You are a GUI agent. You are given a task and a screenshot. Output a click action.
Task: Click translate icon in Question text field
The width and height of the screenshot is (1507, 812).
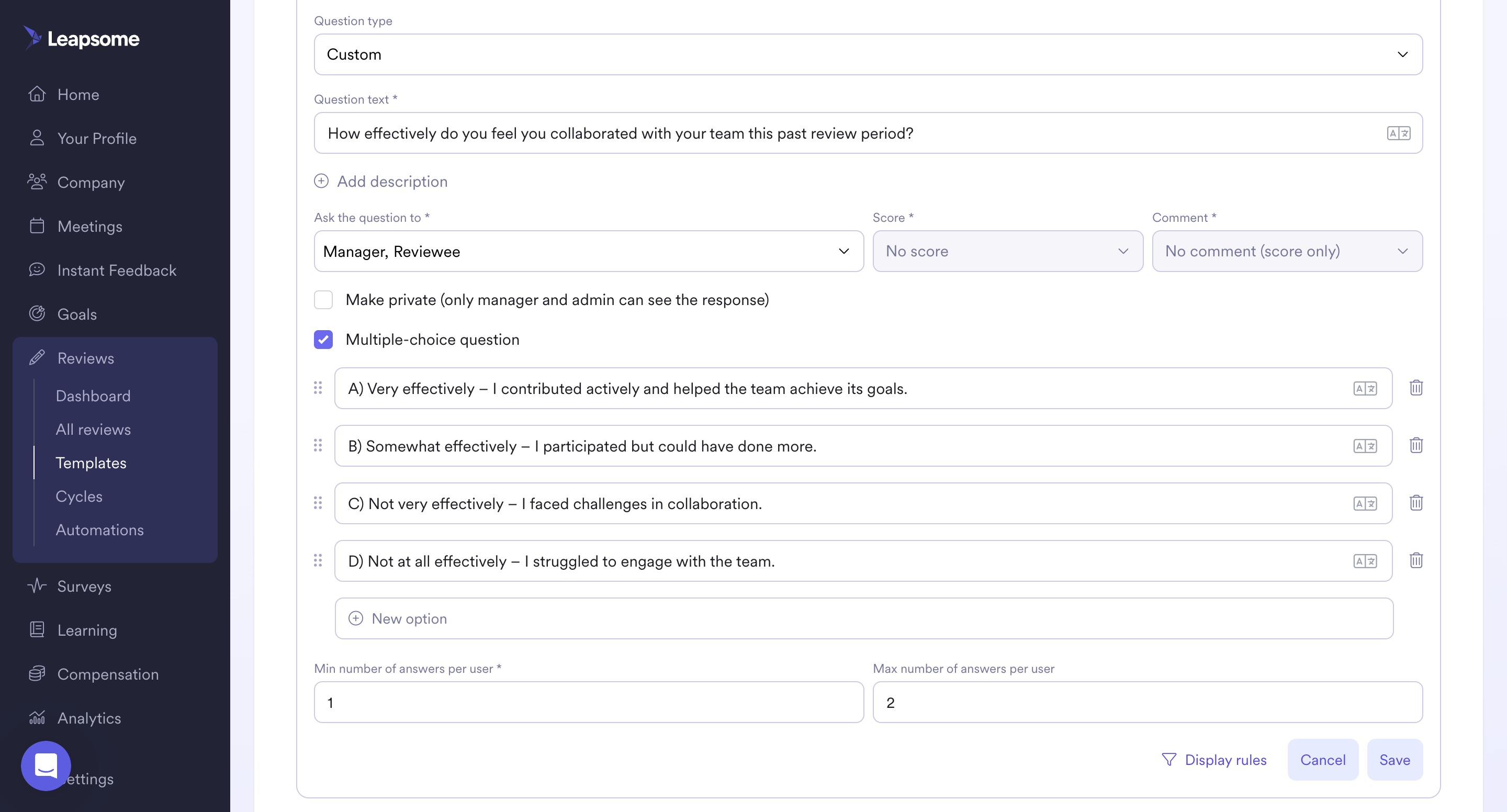1398,133
